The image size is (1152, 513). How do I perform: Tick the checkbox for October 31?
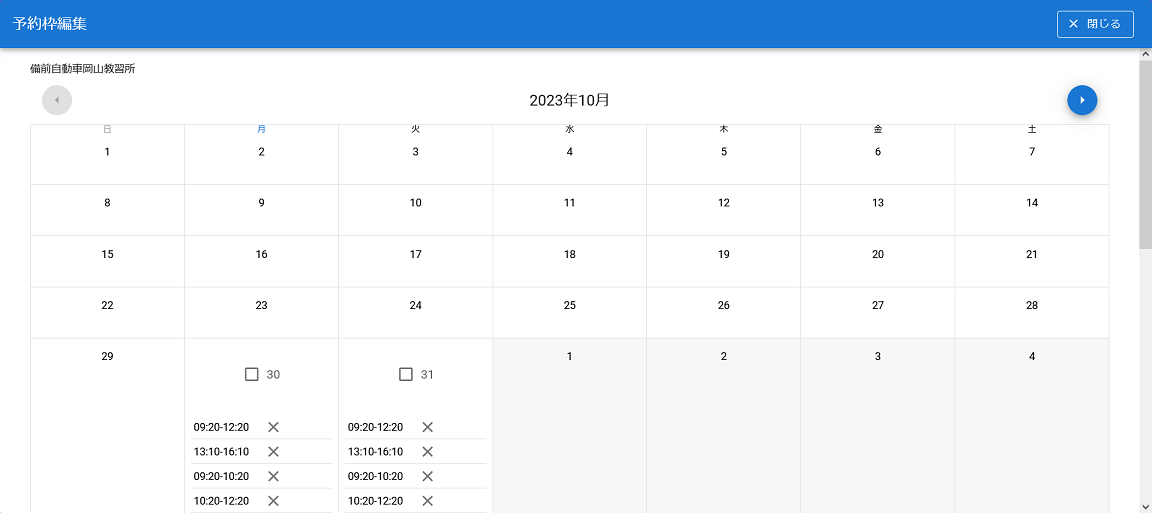point(406,374)
